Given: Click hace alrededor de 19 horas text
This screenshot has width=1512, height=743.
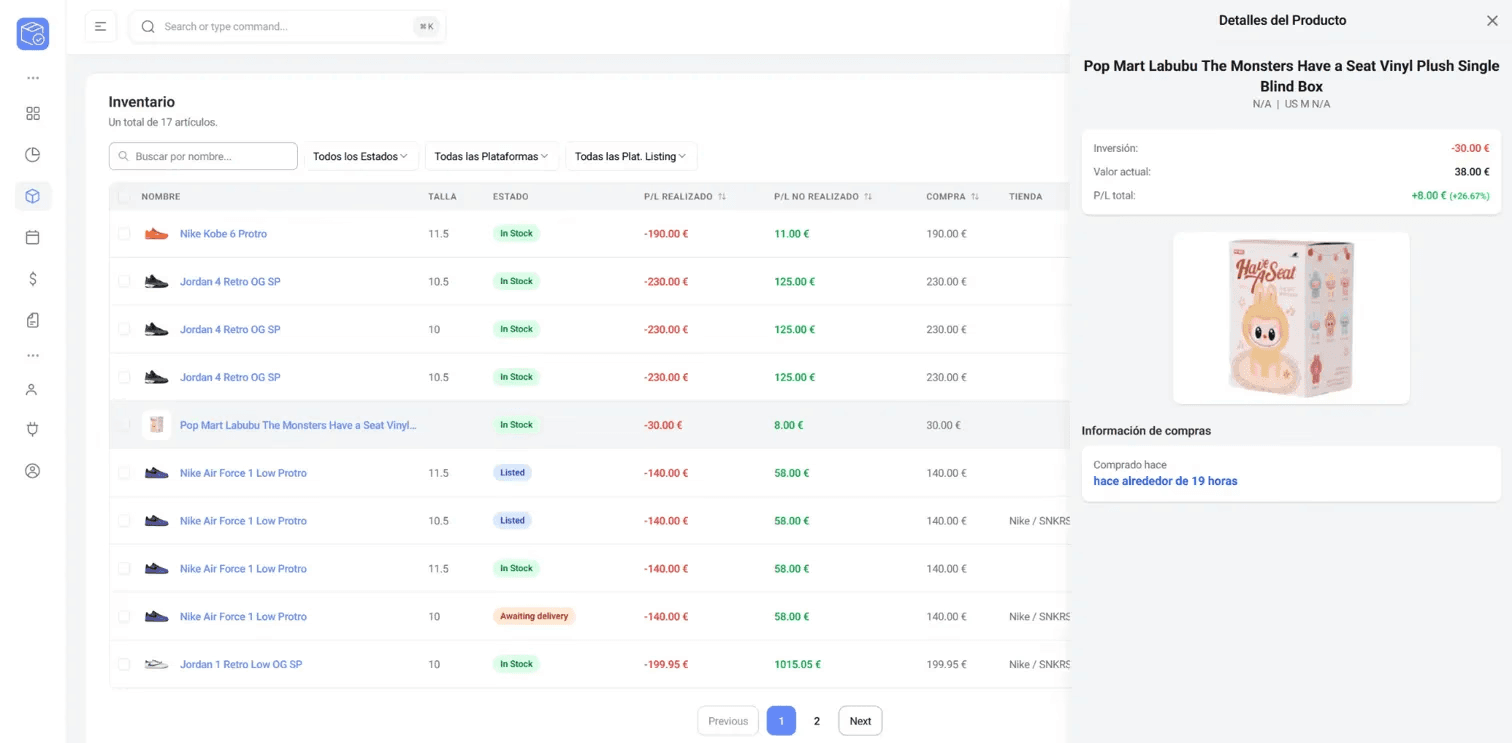Looking at the screenshot, I should click(1165, 481).
